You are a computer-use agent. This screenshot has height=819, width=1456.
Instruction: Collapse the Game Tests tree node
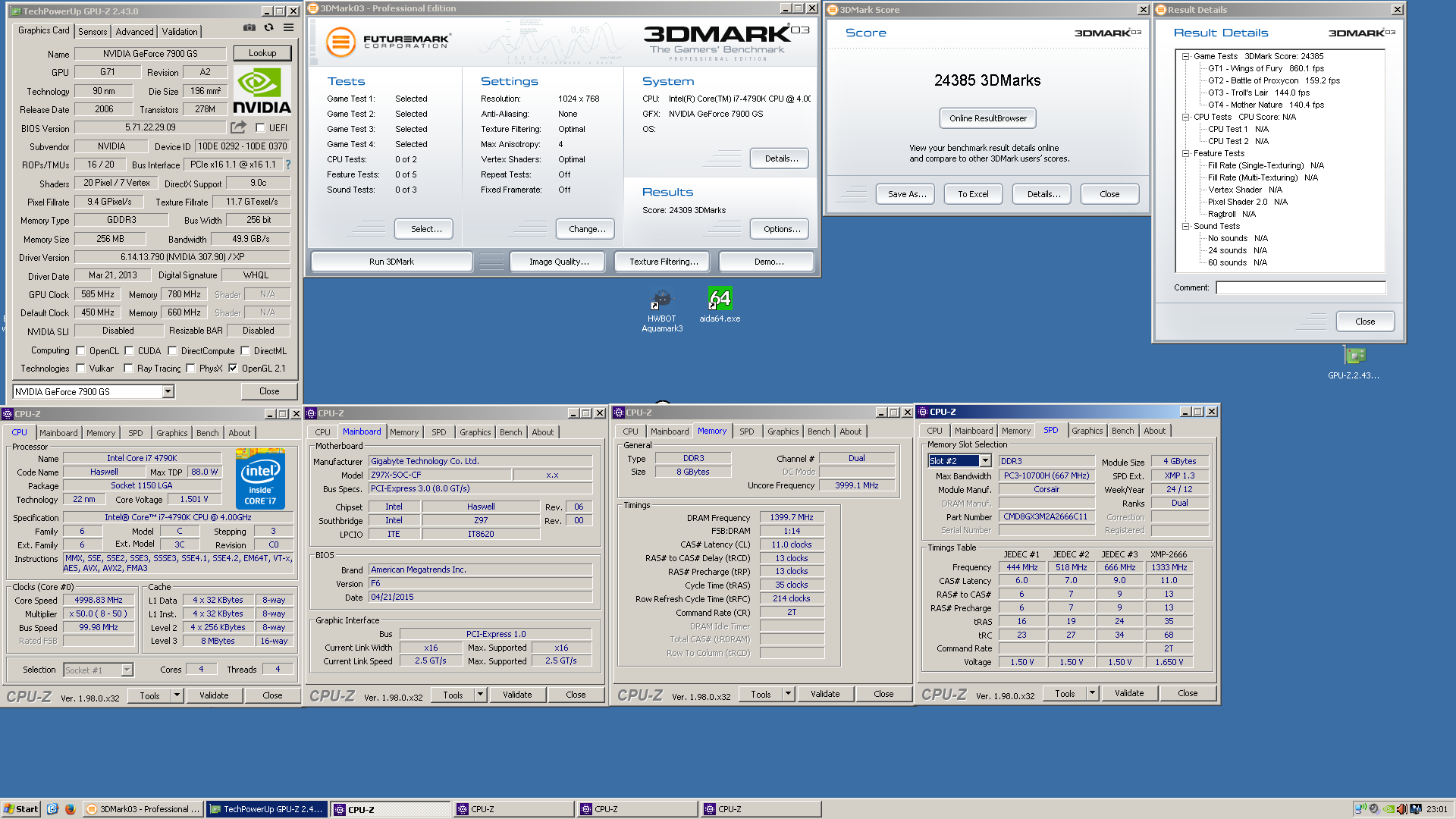point(1185,56)
